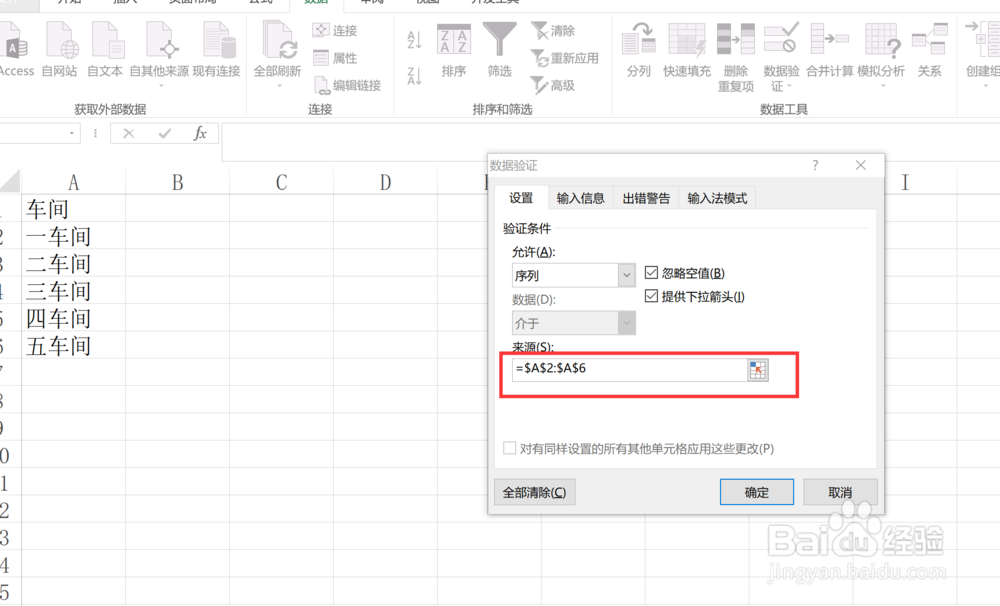Disable 提供下拉箭头 option

click(x=650, y=295)
